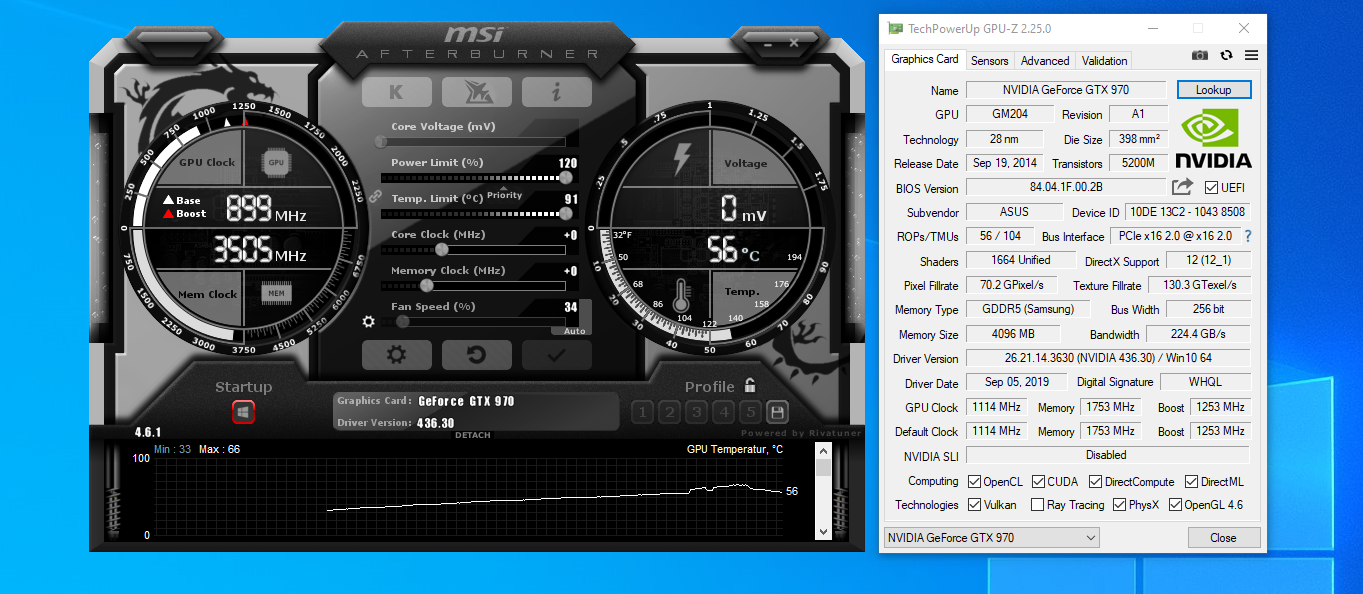
Task: Apply settings with the checkmark button
Action: [557, 355]
